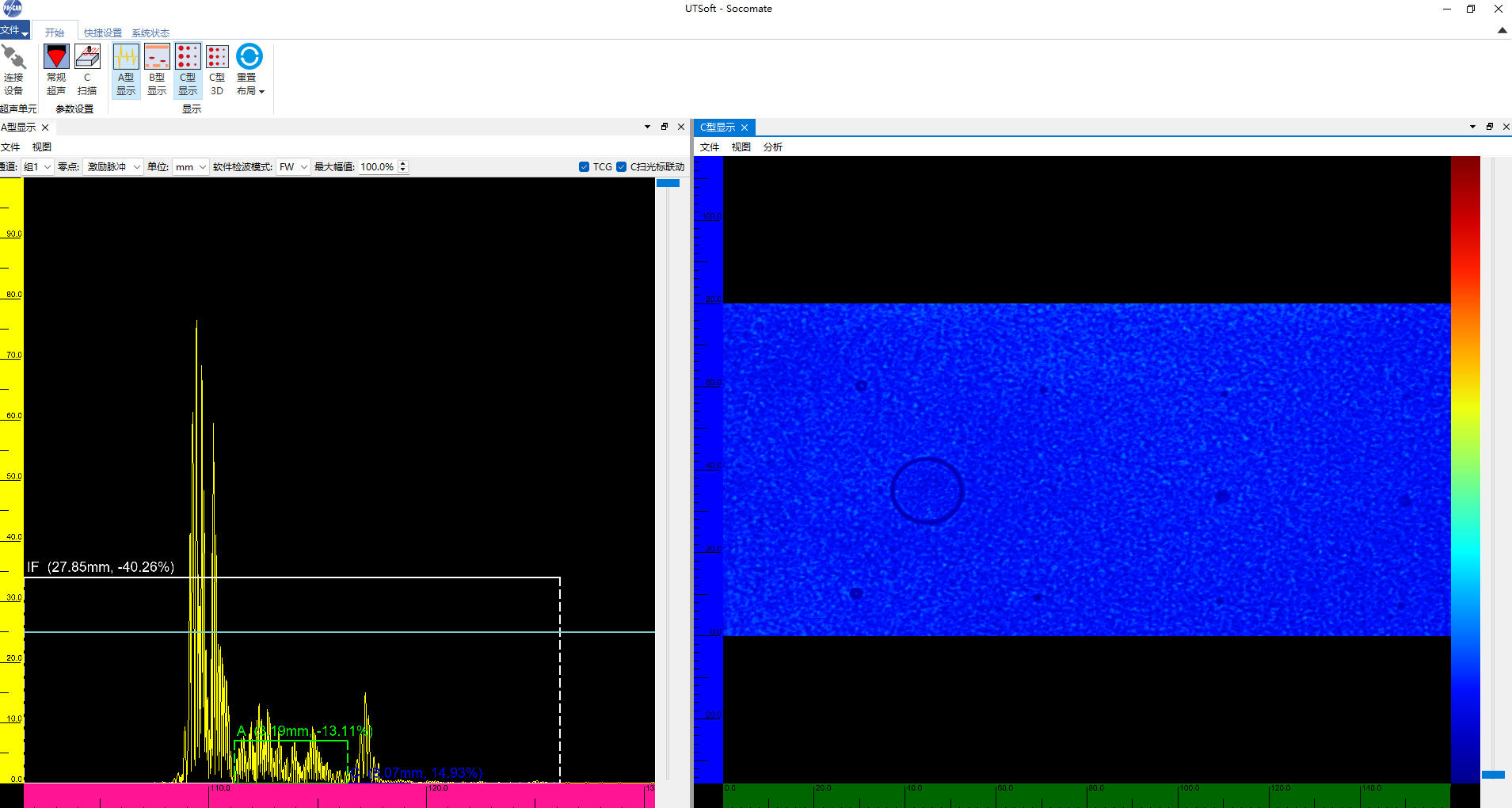Open the 单位 mm unit dropdown

tap(191, 167)
